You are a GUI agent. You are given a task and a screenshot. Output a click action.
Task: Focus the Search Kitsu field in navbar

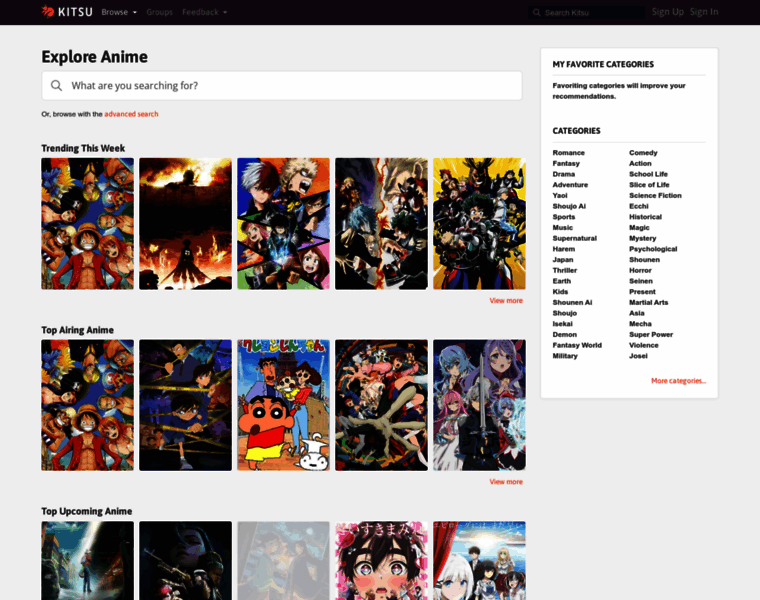[586, 13]
